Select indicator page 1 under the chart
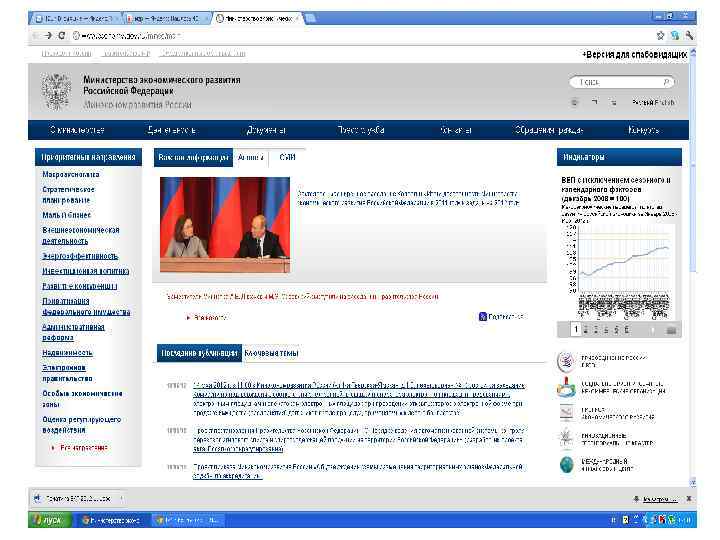This screenshot has height=540, width=720. (x=575, y=329)
